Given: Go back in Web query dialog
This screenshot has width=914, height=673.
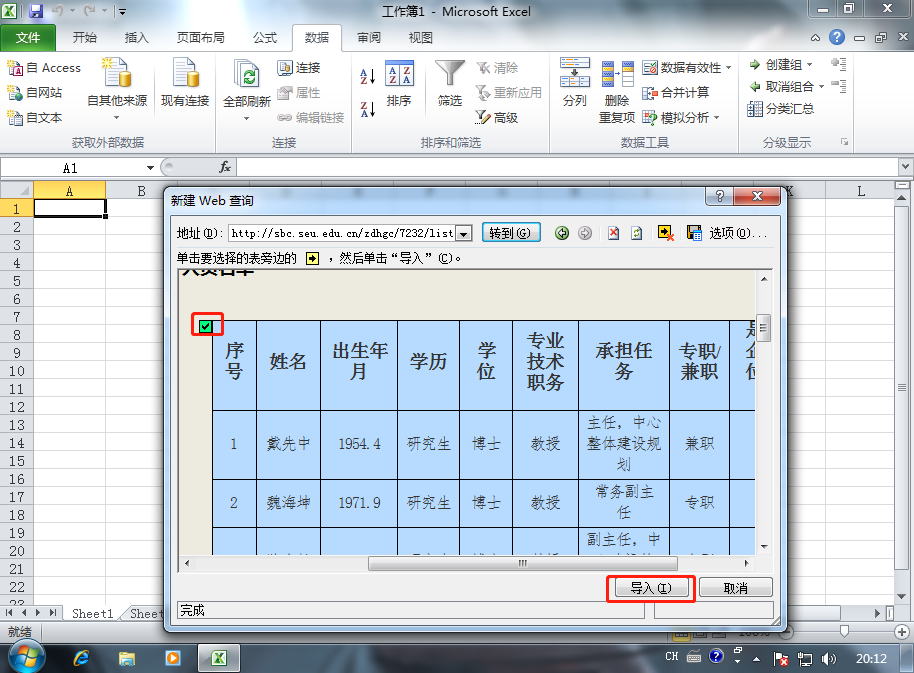Looking at the screenshot, I should point(562,234).
